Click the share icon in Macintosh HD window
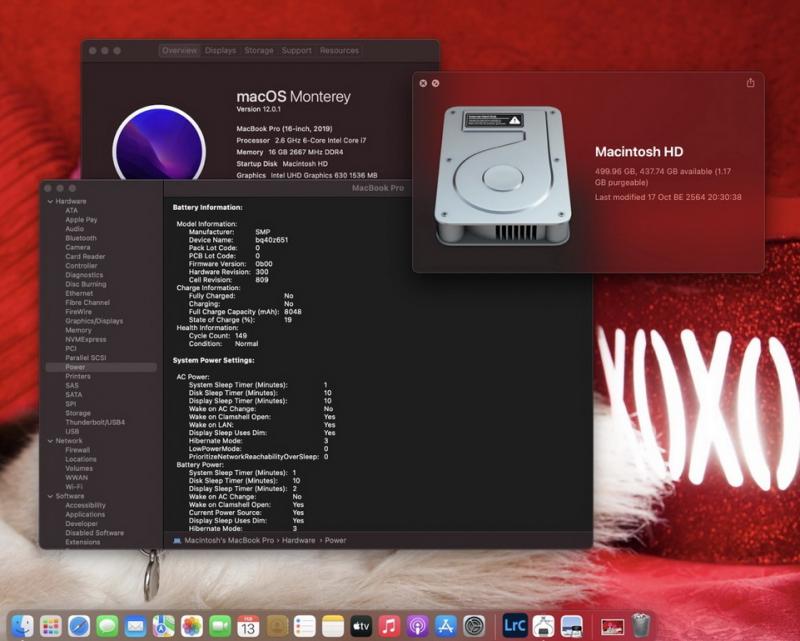Screen dimensions: 800x641 [x=750, y=83]
